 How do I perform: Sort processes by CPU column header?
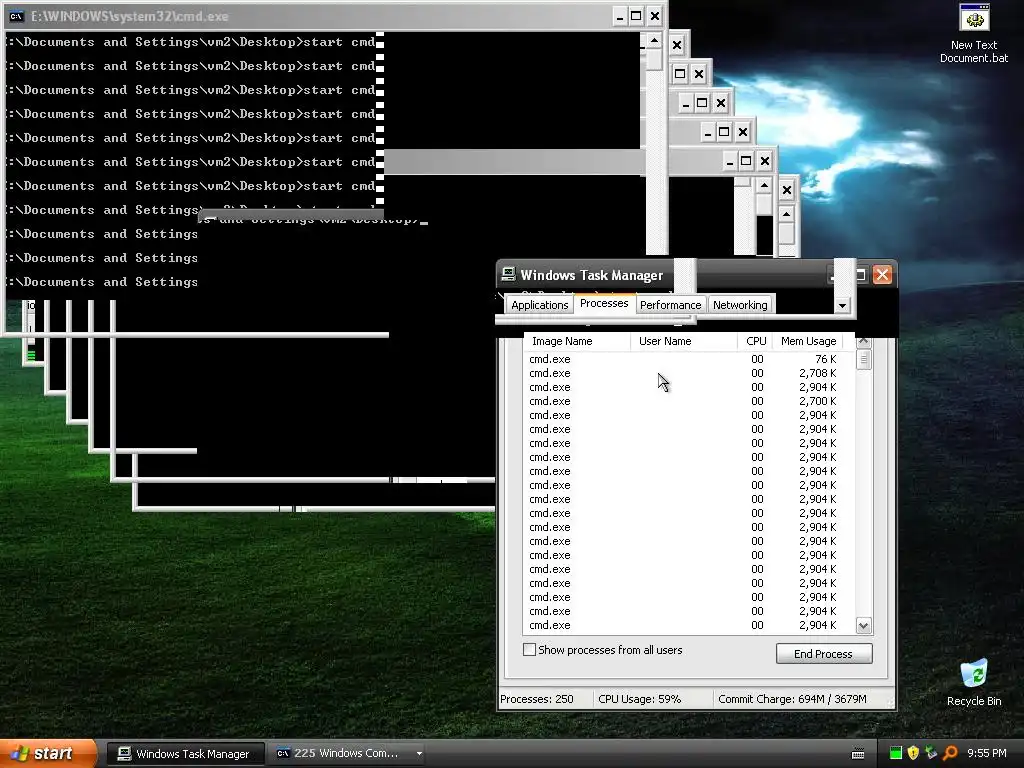755,341
